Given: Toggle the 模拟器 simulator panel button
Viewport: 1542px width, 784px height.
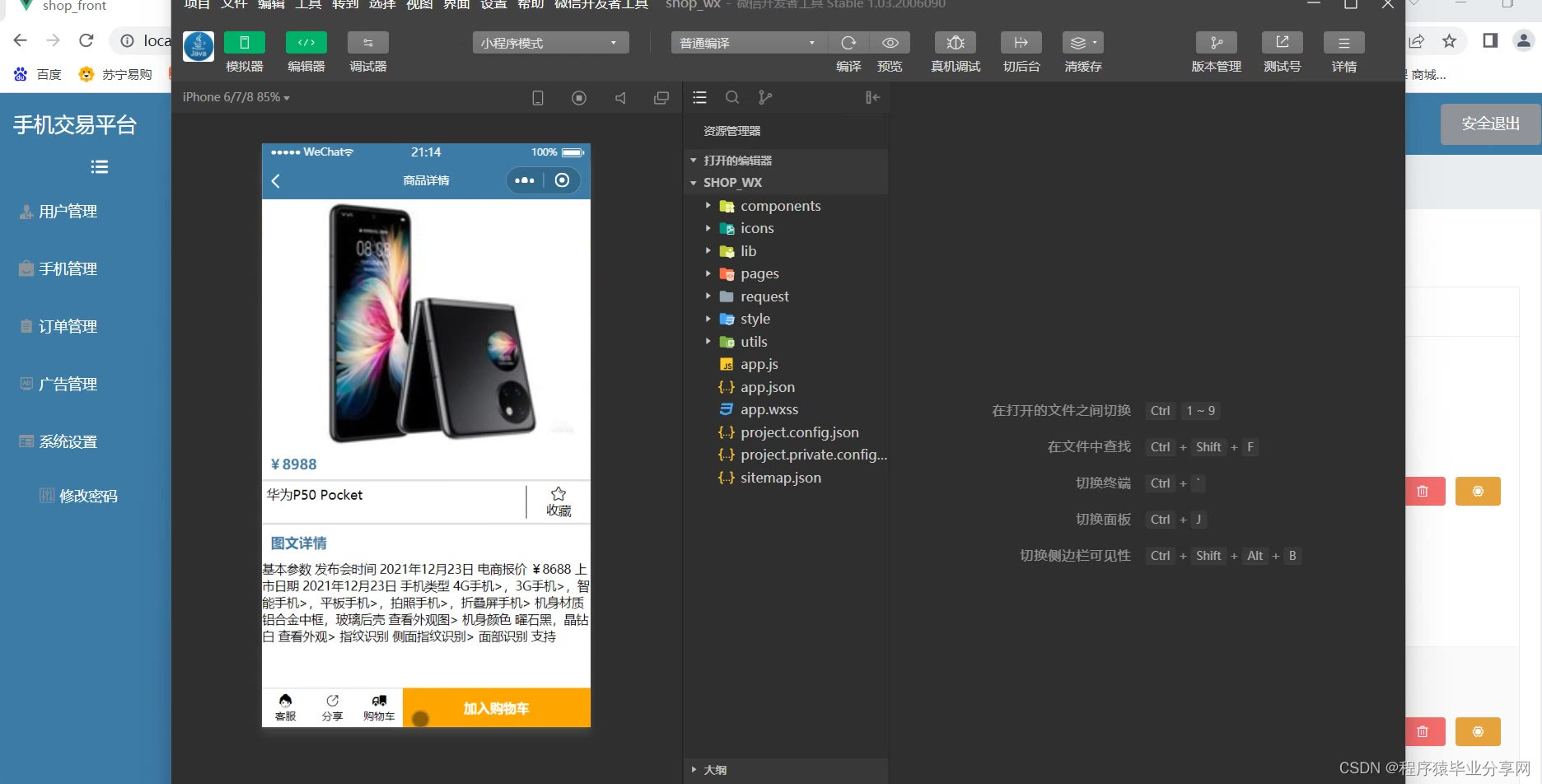Looking at the screenshot, I should (x=245, y=43).
